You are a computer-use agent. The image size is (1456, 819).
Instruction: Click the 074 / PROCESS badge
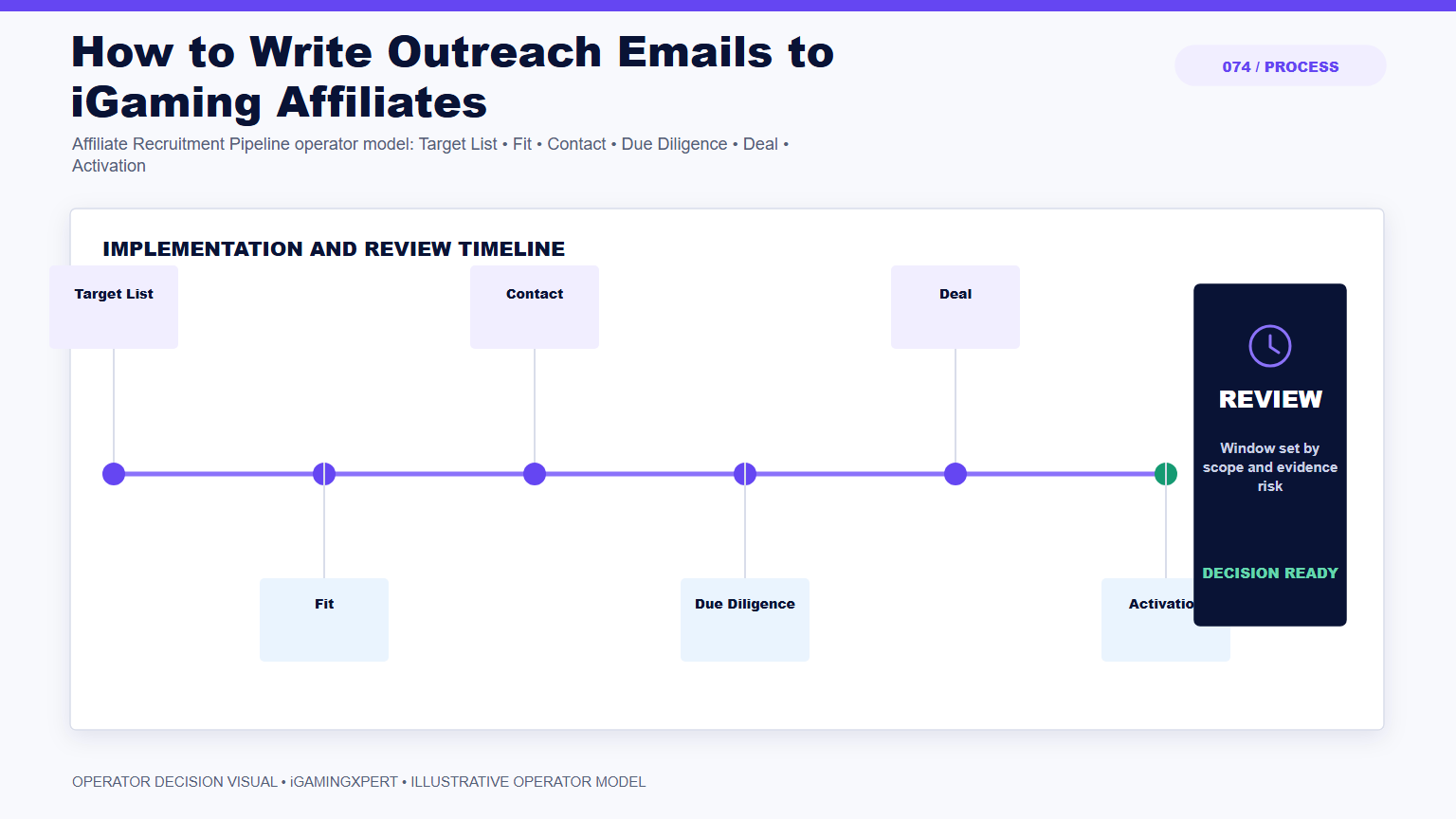pyautogui.click(x=1281, y=66)
